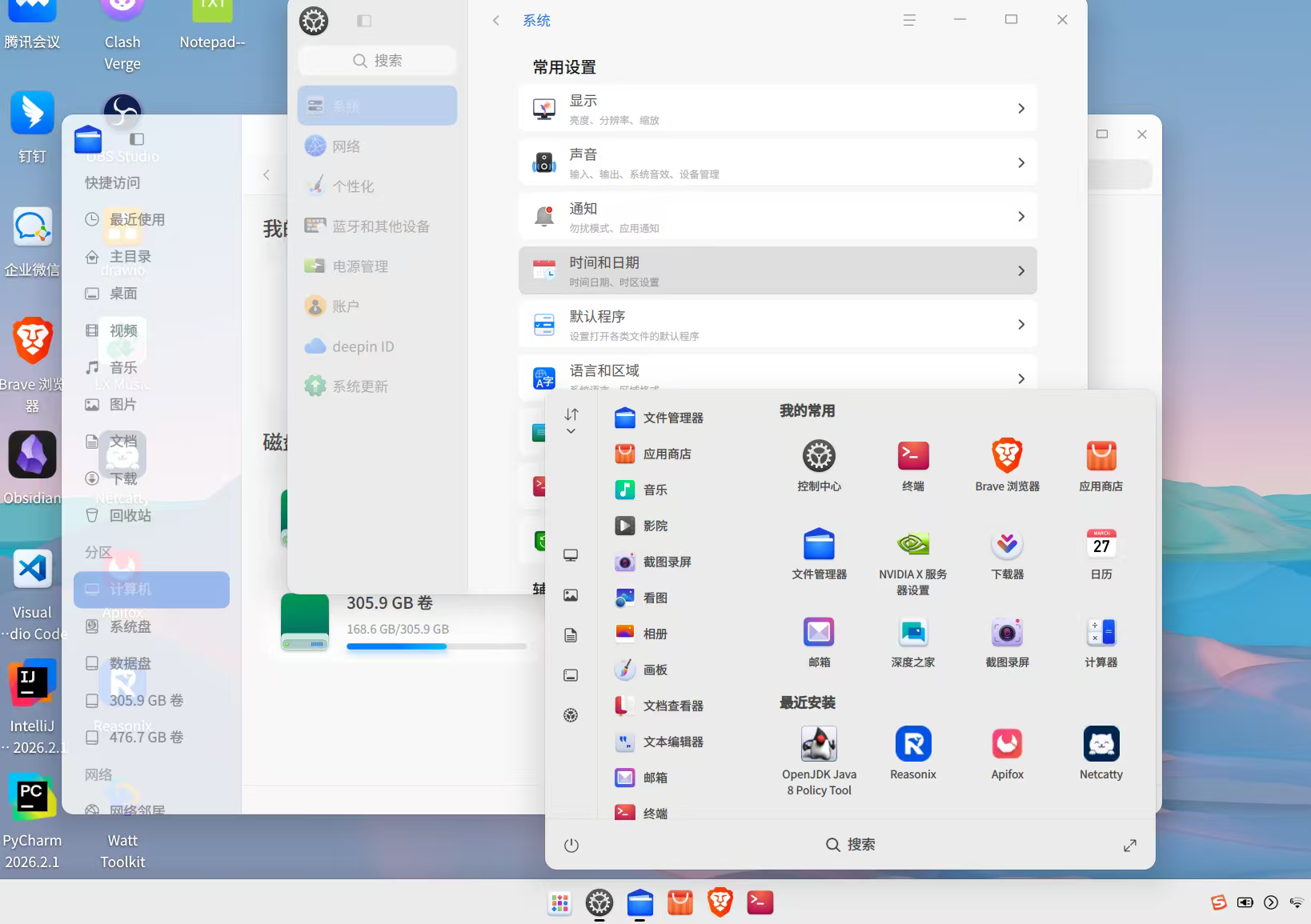The height and width of the screenshot is (924, 1311).
Task: Open 控制中心 in the launcher favorites
Action: tap(819, 465)
